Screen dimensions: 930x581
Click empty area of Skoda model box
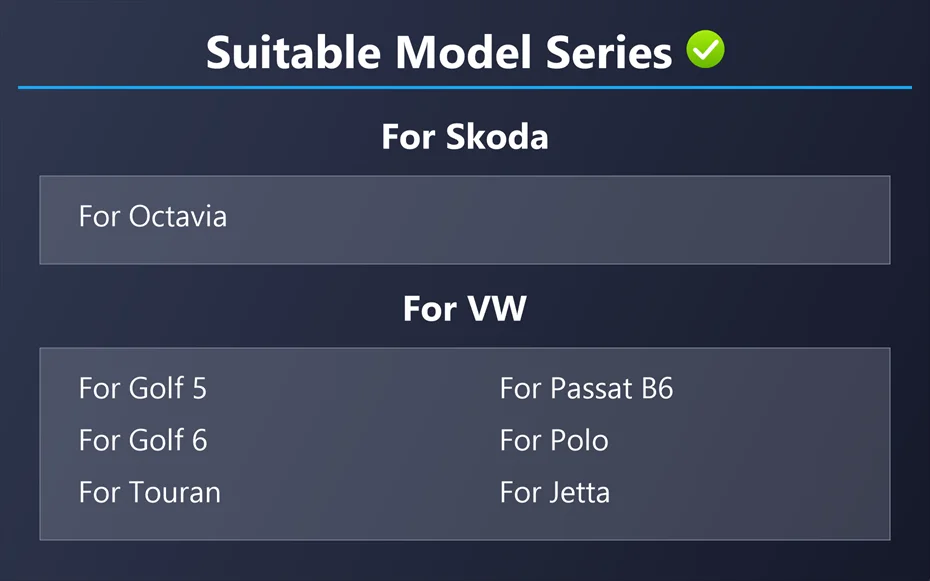click(558, 219)
